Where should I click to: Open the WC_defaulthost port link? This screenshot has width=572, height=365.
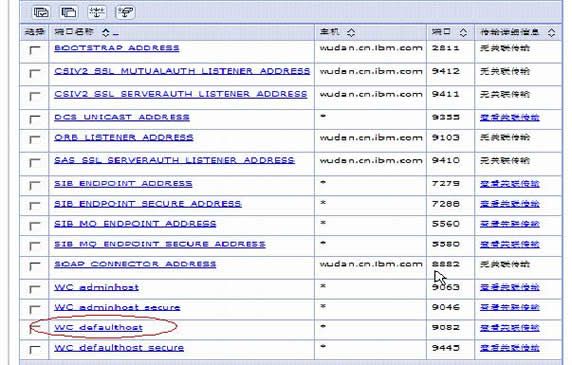(x=98, y=327)
